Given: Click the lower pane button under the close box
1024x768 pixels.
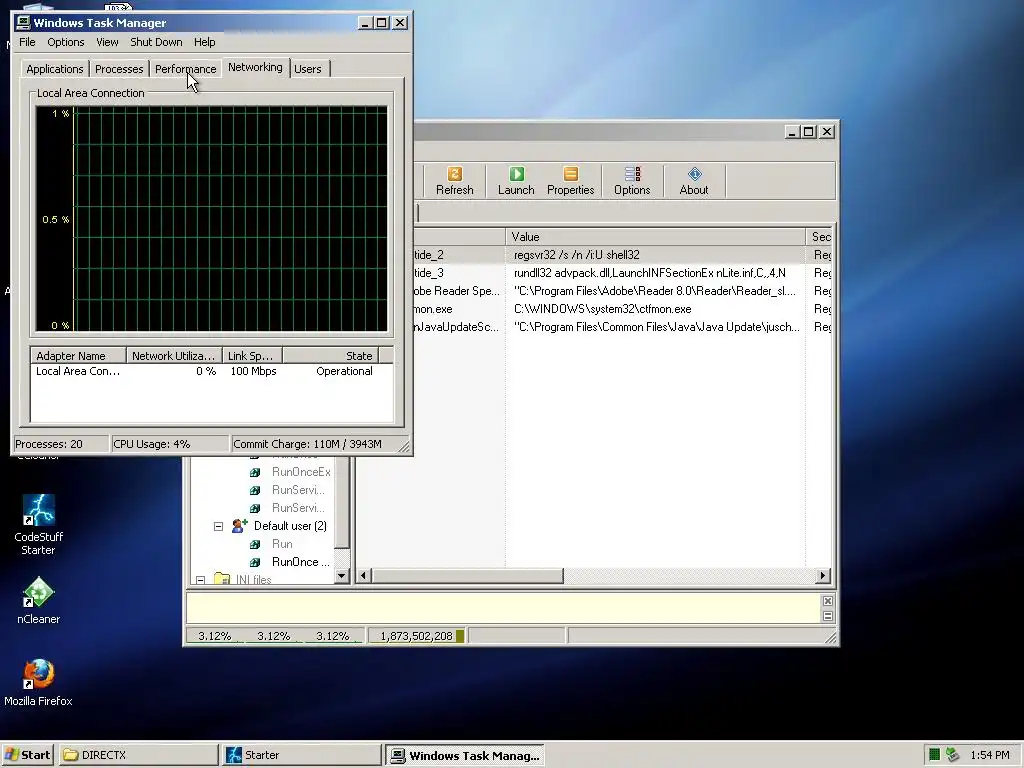Looking at the screenshot, I should 827,616.
